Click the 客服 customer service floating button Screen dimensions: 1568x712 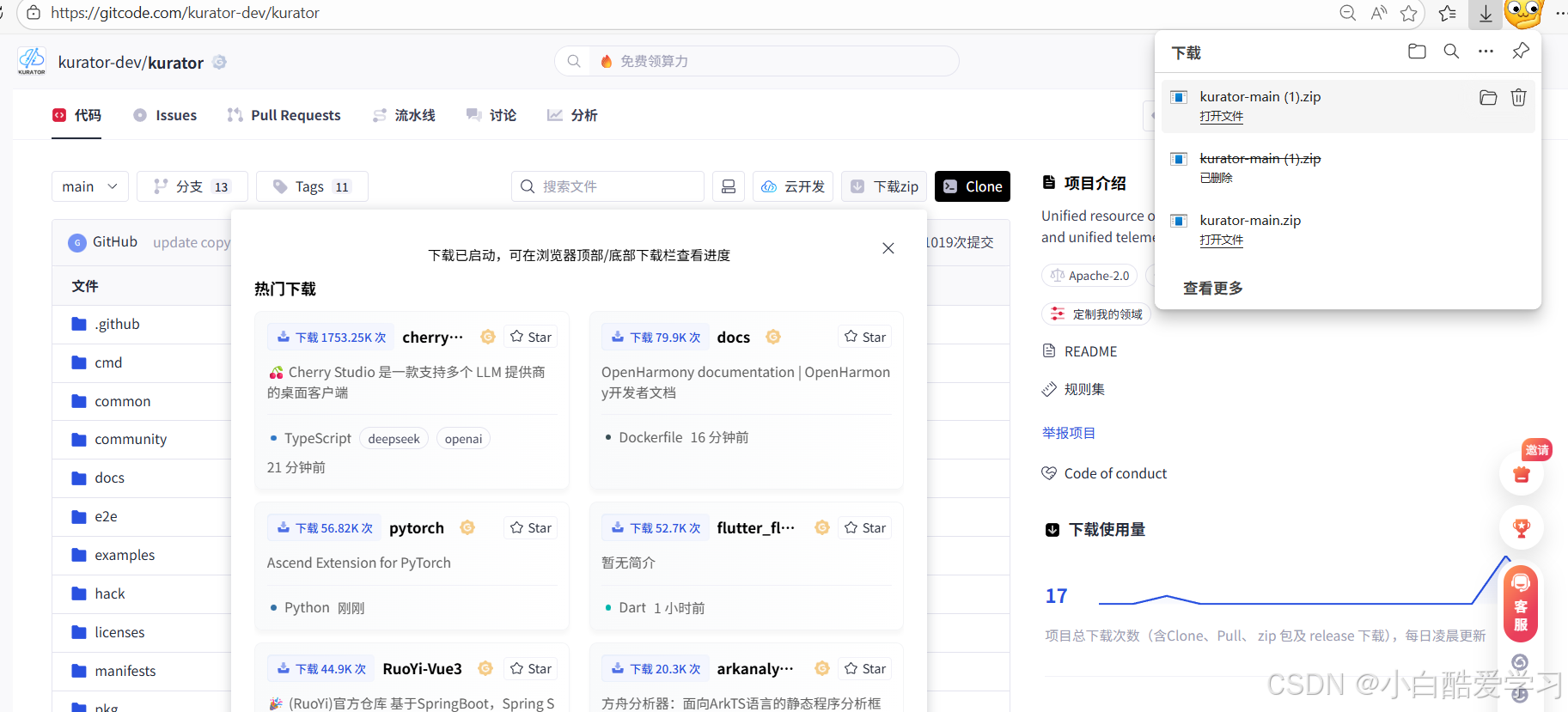click(1521, 605)
